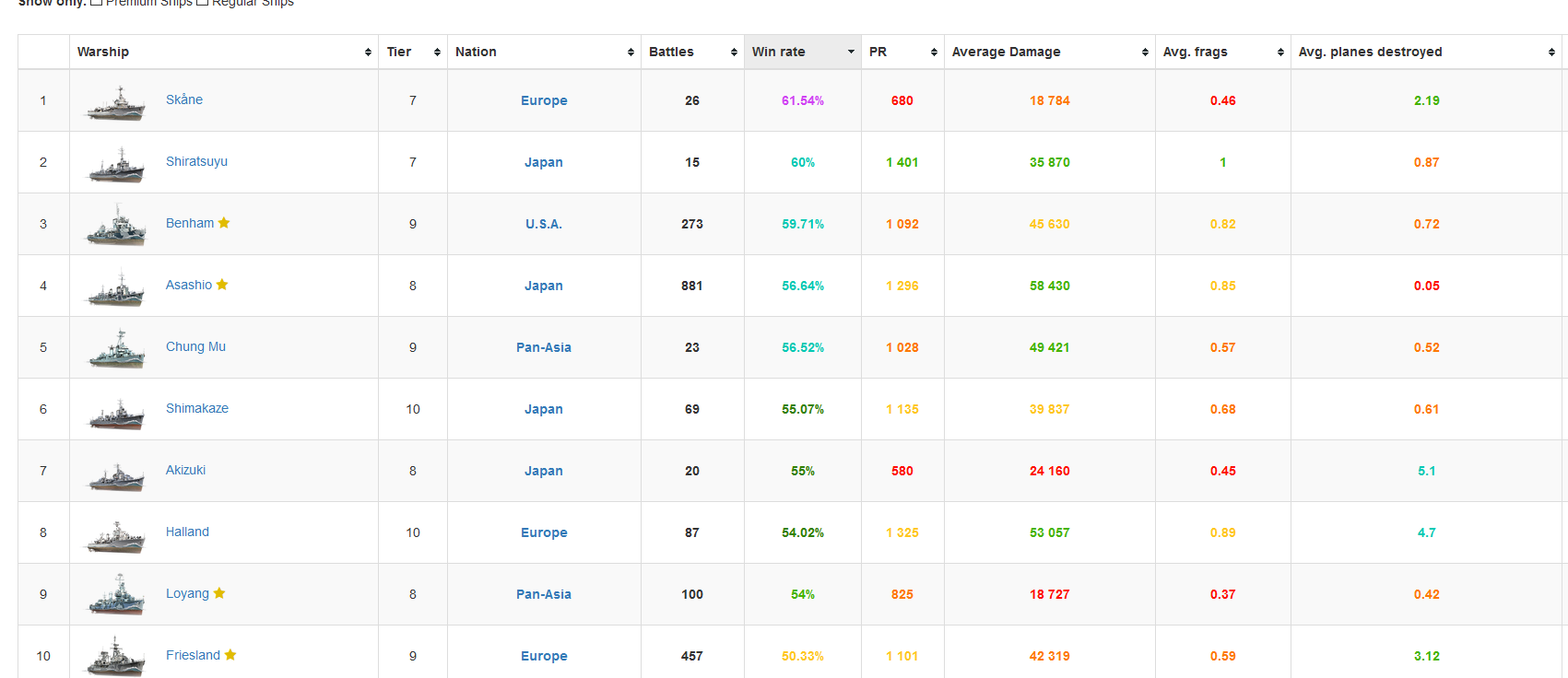Click the sort arrows on the Tier column
This screenshot has height=678, width=1568.
[437, 53]
